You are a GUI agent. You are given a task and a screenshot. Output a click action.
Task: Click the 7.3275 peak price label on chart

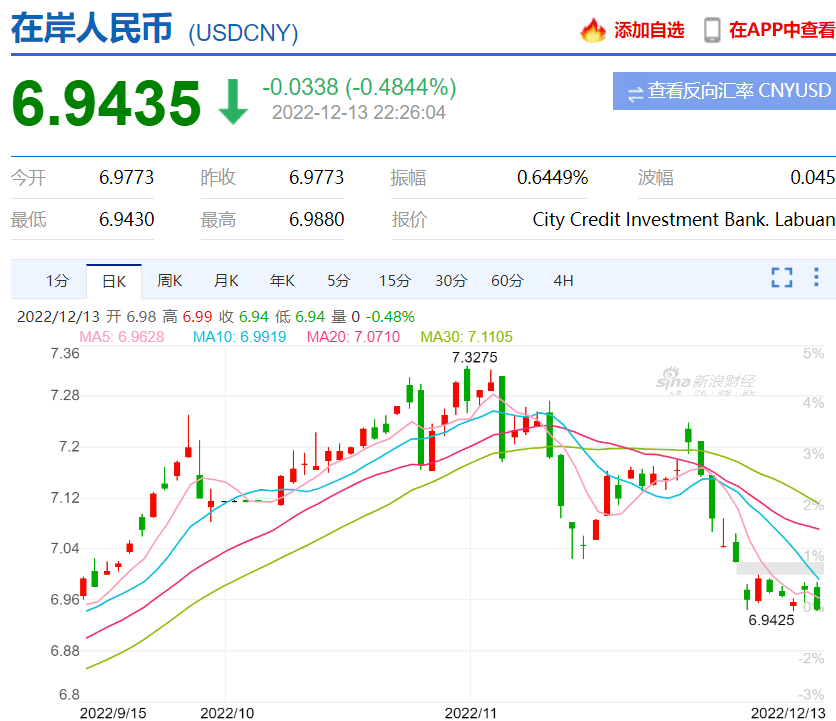click(x=475, y=357)
